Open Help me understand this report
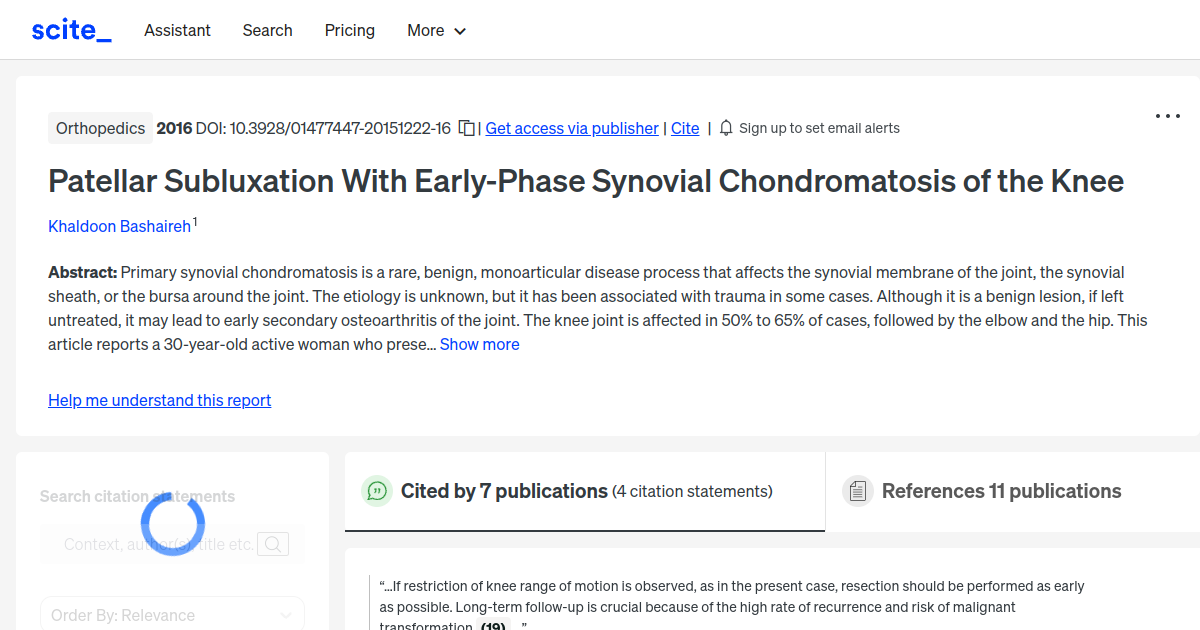The height and width of the screenshot is (630, 1200). click(x=159, y=400)
